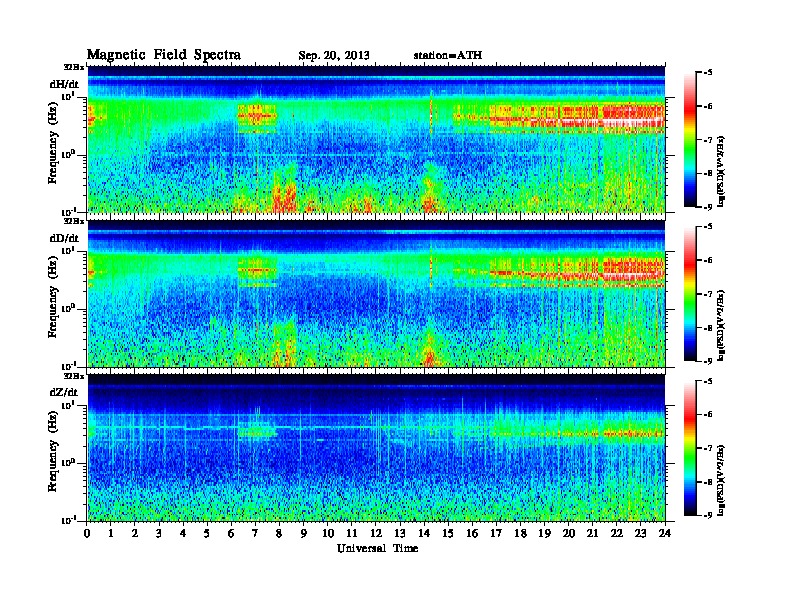Select the date text "Sep. 20, 2013"
792x612 pixels.
[x=334, y=56]
